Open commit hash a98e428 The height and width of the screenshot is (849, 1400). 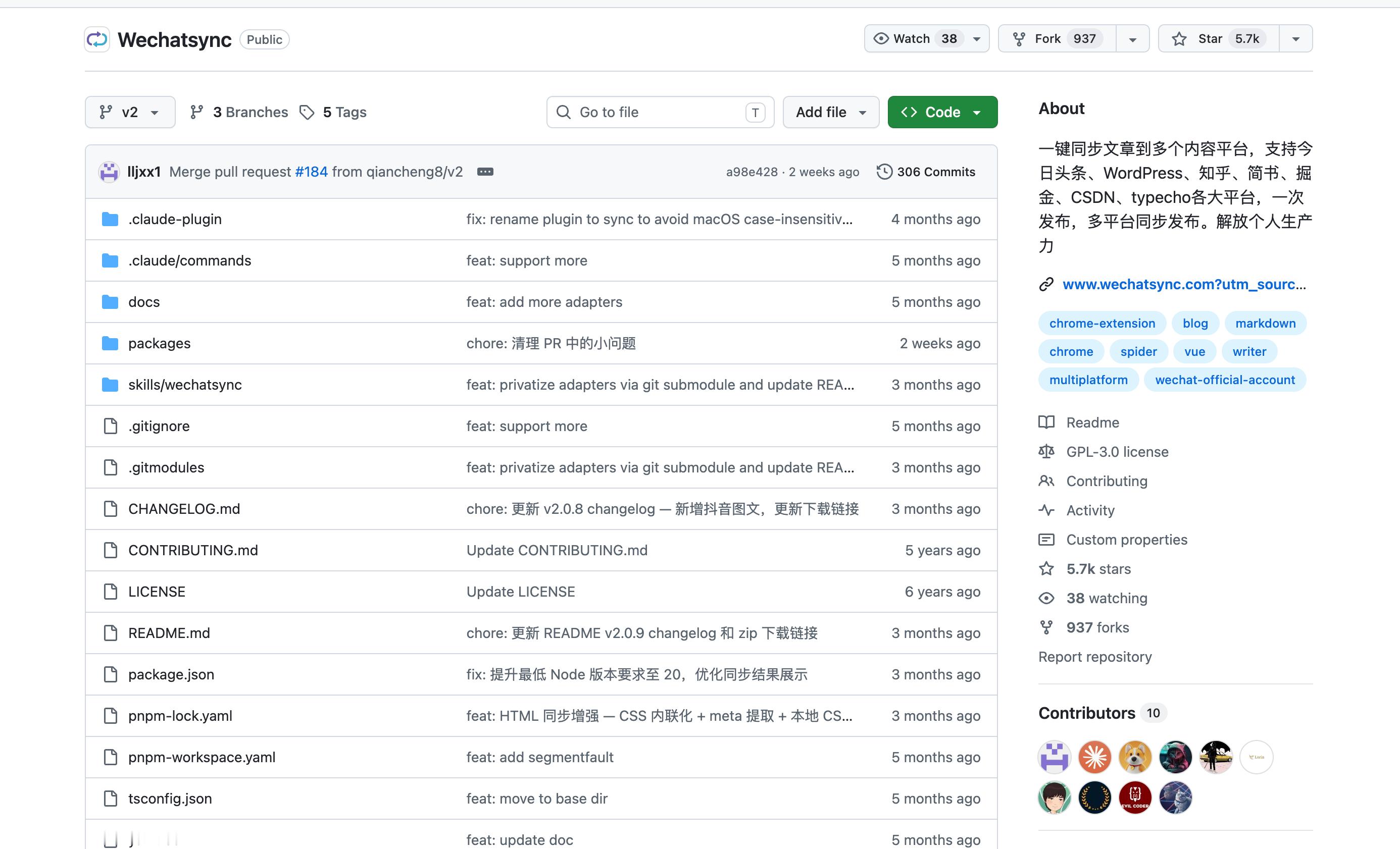point(751,172)
